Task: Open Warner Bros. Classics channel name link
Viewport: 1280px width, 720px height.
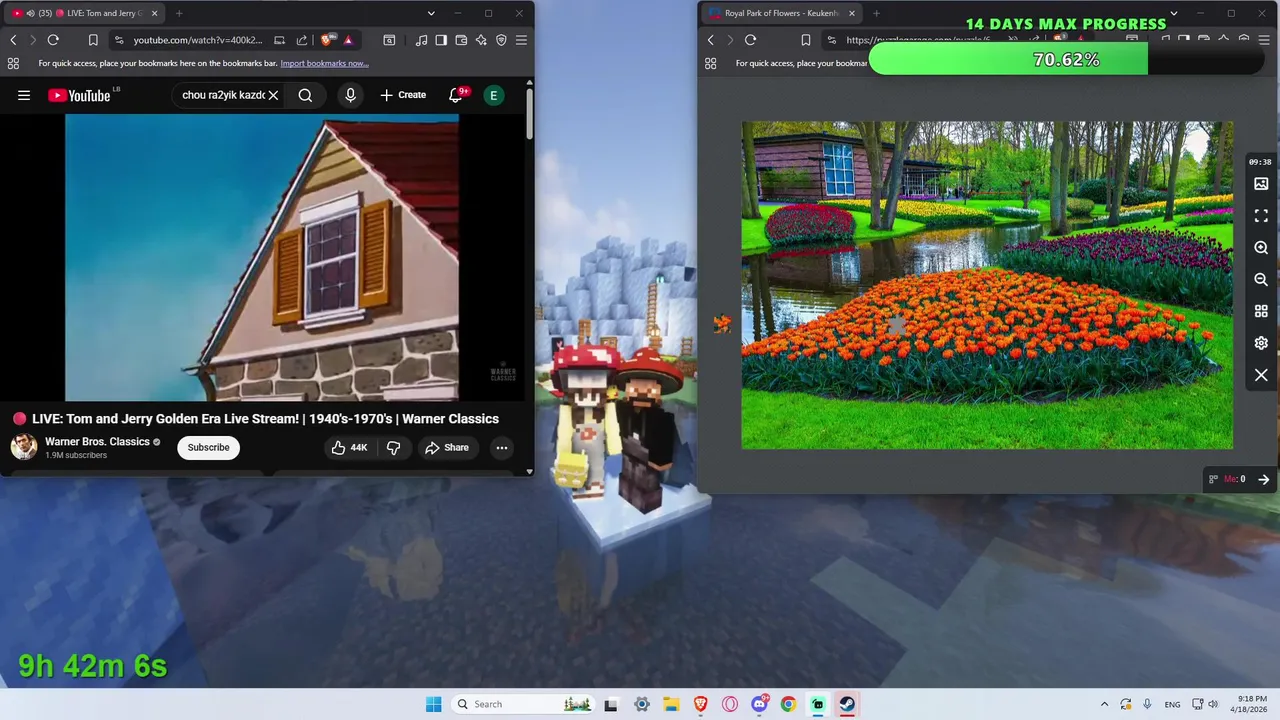Action: coord(97,441)
